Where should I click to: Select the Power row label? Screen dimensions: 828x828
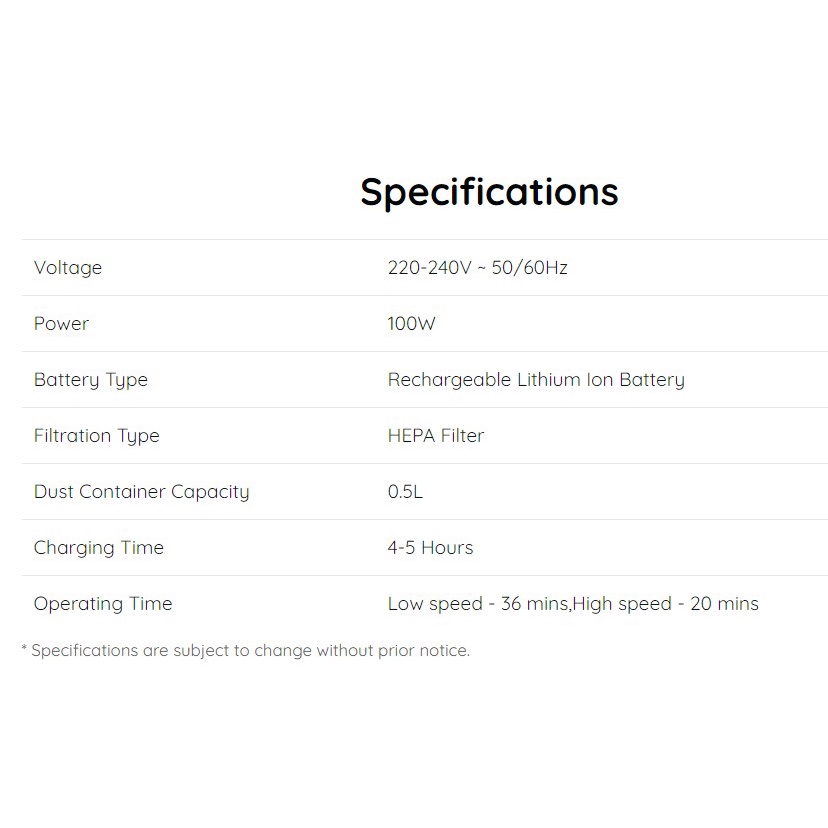[x=61, y=324]
